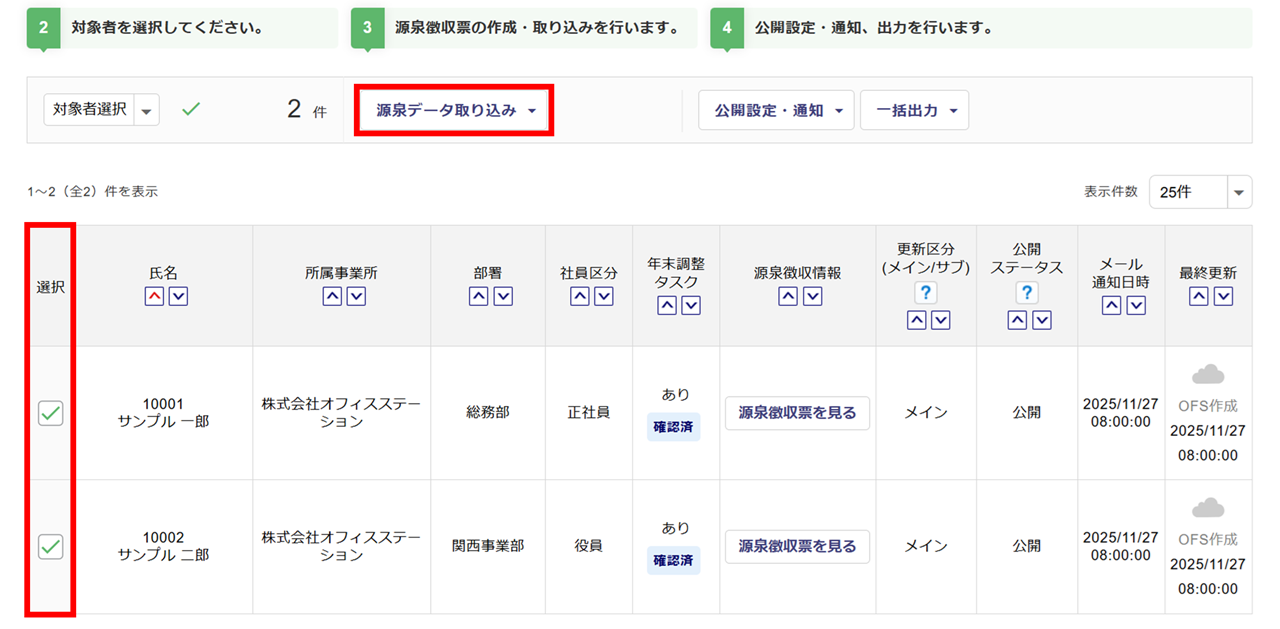
Task: Sort 所属事業所 column ascending arrow
Action: pos(332,296)
